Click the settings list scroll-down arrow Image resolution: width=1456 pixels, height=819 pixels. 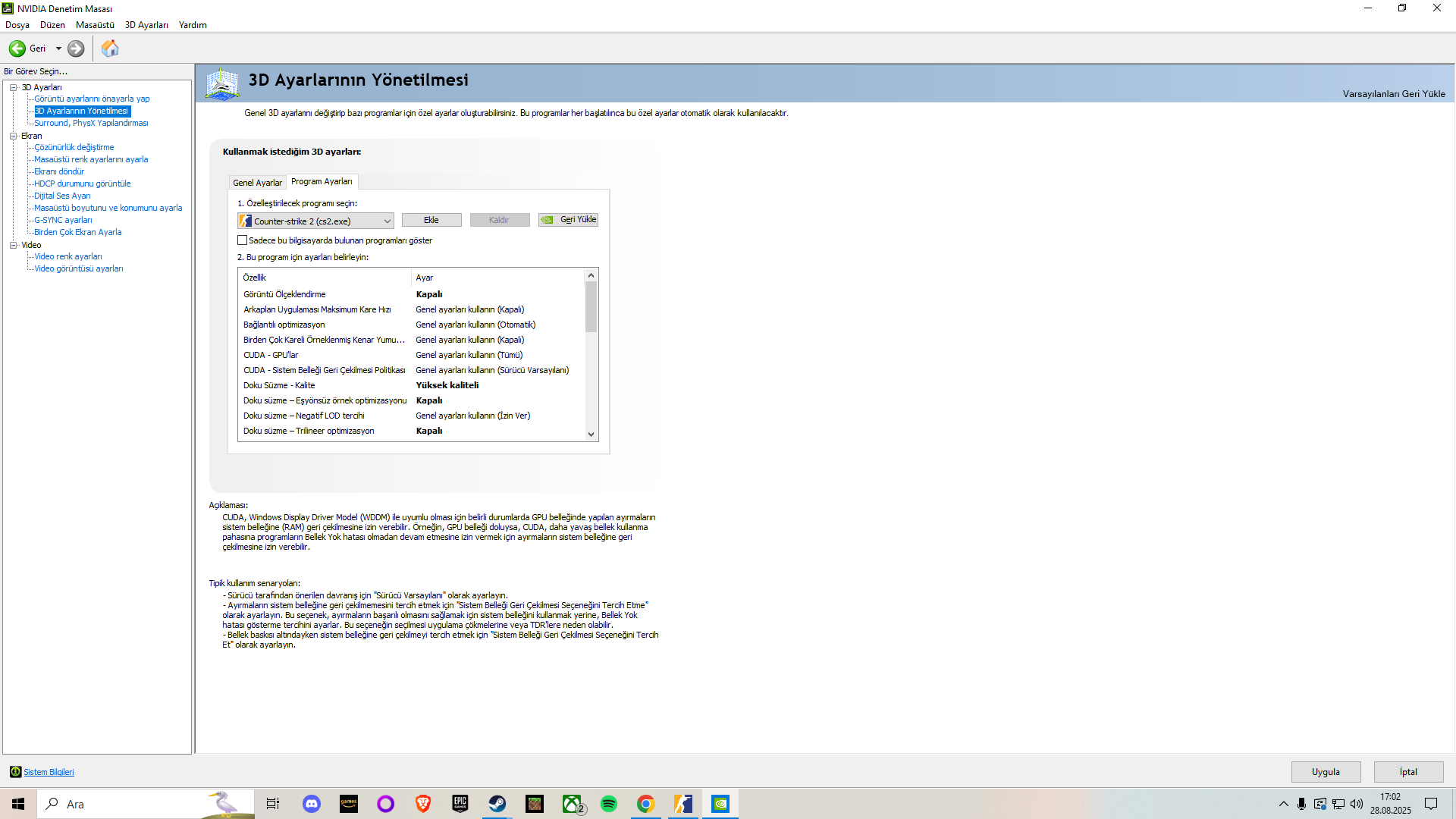click(x=591, y=435)
